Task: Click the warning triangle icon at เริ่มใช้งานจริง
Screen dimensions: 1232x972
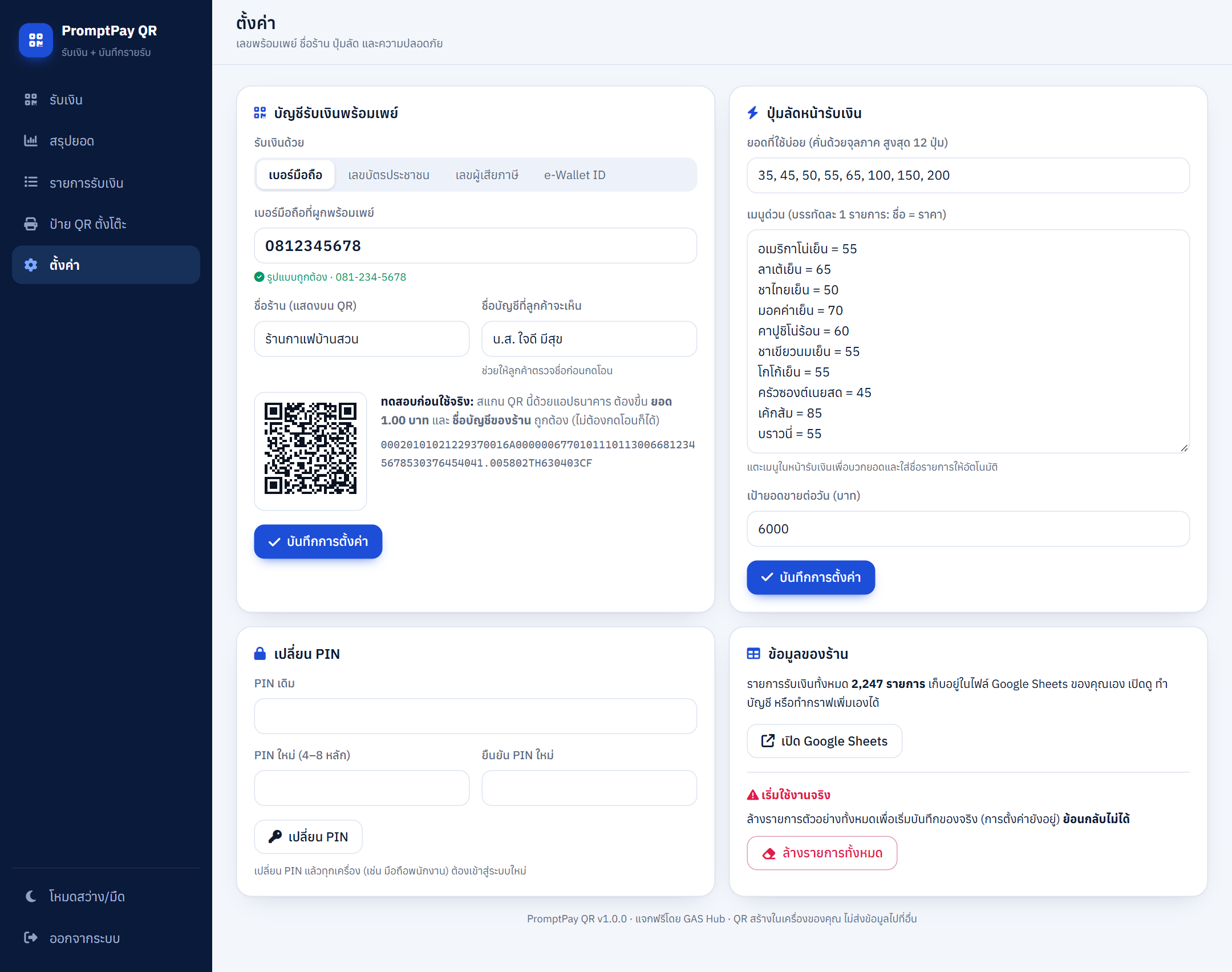Action: point(753,795)
